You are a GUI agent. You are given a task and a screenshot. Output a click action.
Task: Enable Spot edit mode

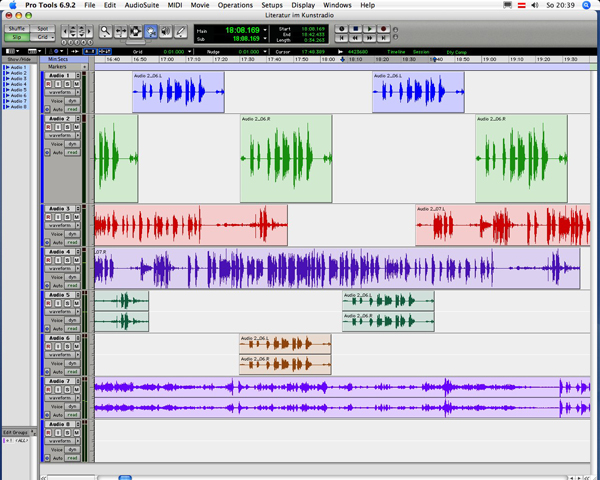(43, 29)
